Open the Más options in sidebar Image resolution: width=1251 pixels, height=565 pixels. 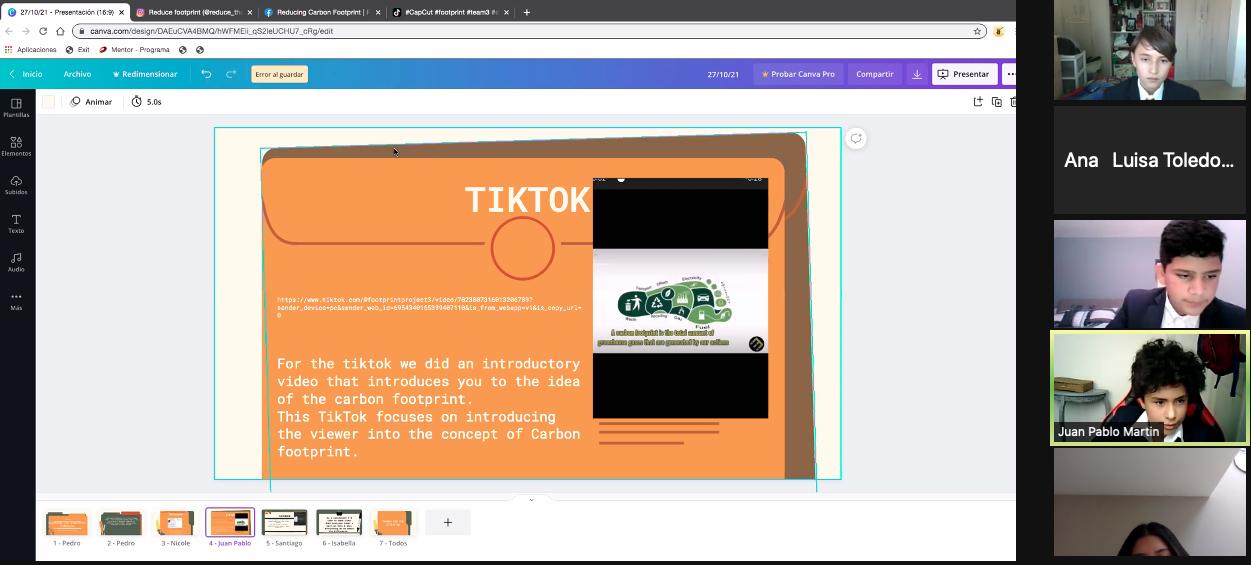[x=16, y=300]
